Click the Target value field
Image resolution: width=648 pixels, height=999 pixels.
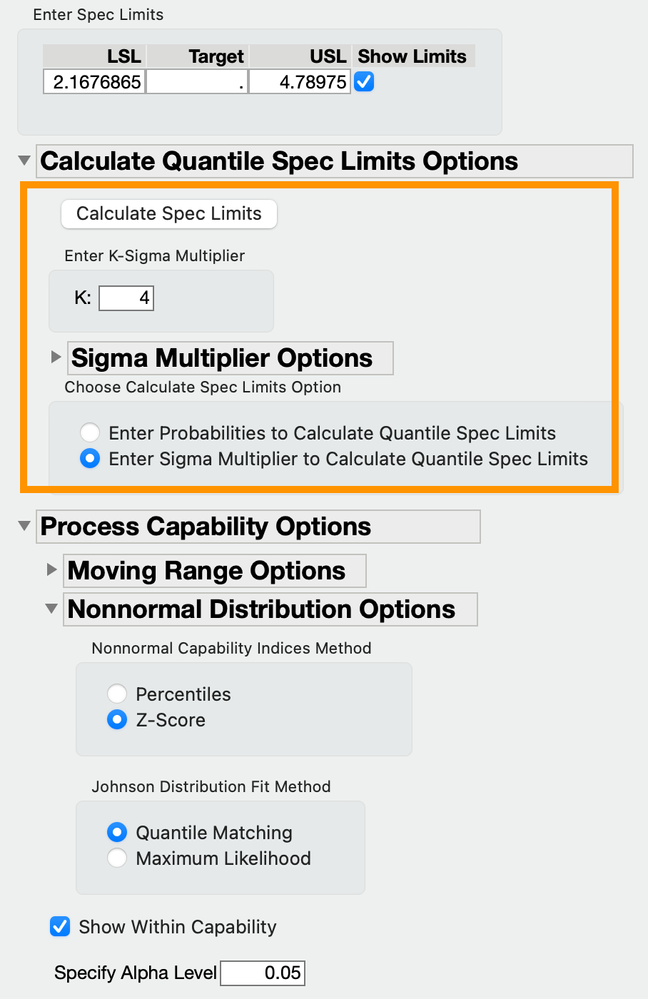[197, 82]
